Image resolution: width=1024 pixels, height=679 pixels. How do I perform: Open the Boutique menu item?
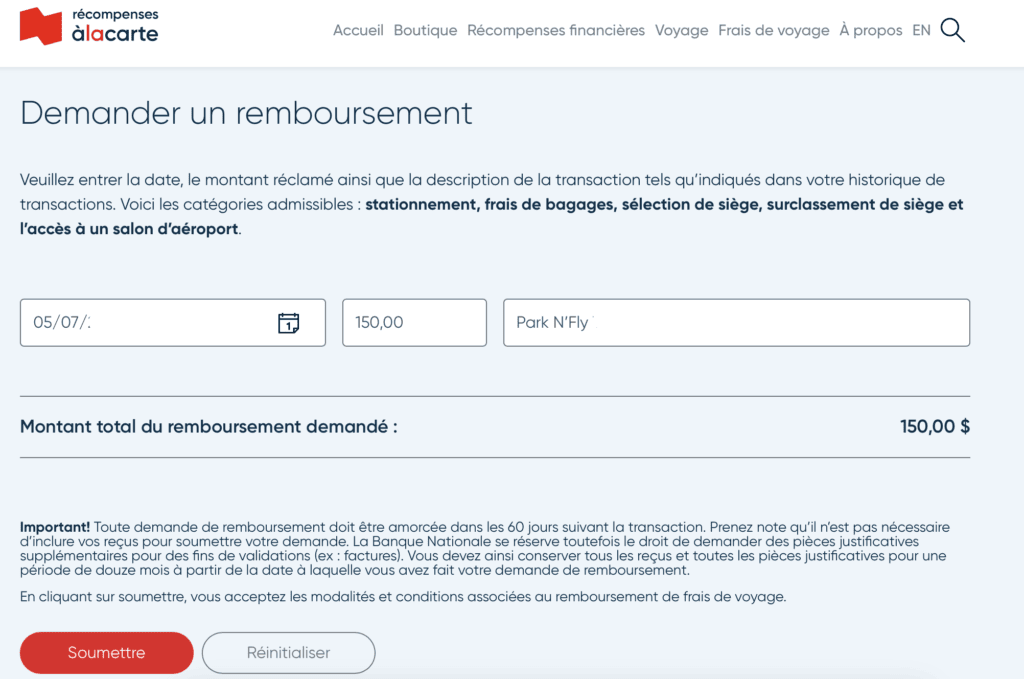click(x=425, y=31)
